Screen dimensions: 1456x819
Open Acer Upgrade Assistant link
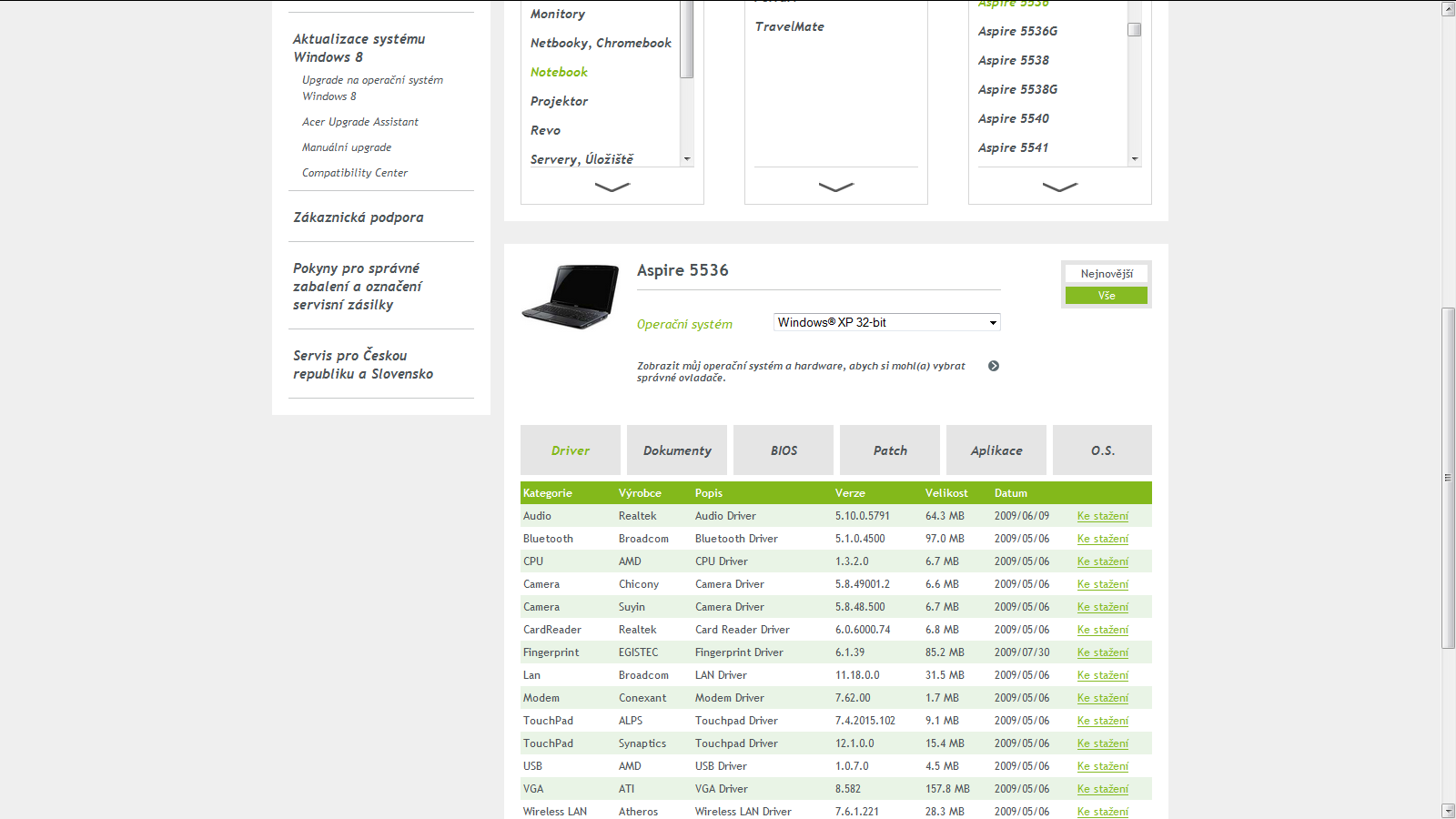(x=360, y=122)
